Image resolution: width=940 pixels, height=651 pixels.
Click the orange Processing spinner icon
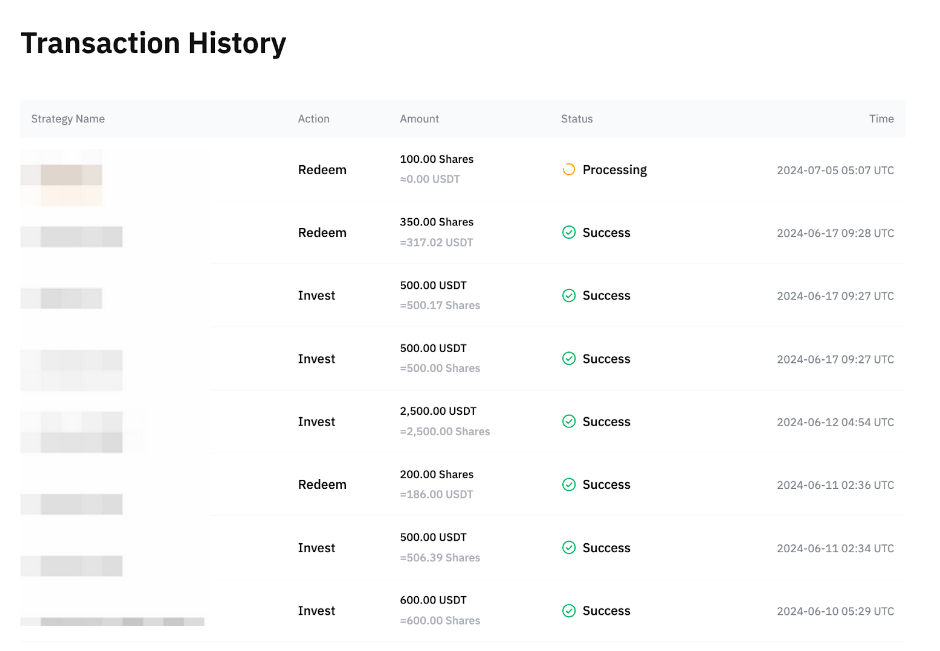[568, 170]
